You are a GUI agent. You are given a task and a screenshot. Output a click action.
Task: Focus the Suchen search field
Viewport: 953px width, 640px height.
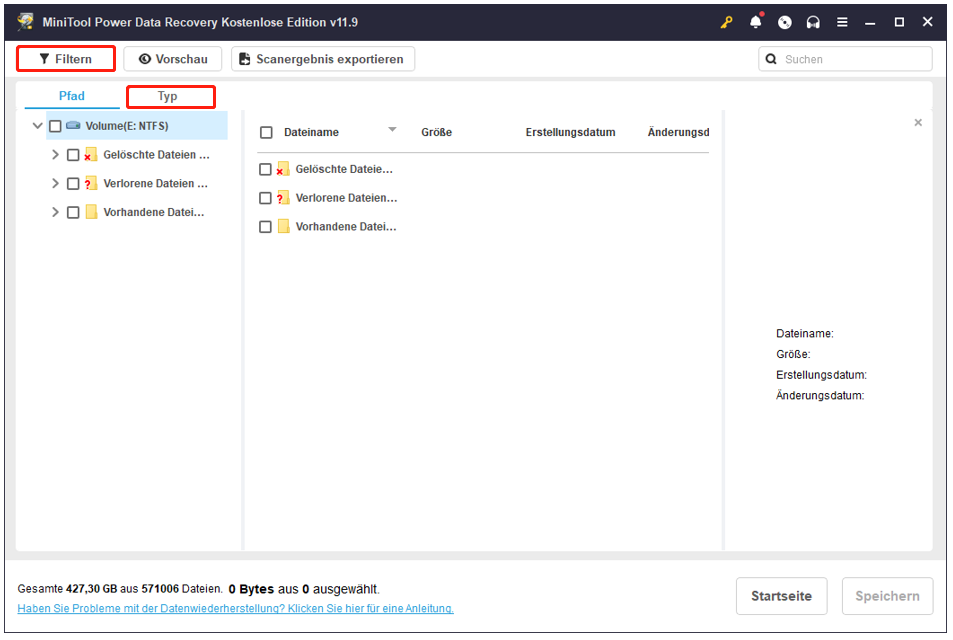coord(845,59)
